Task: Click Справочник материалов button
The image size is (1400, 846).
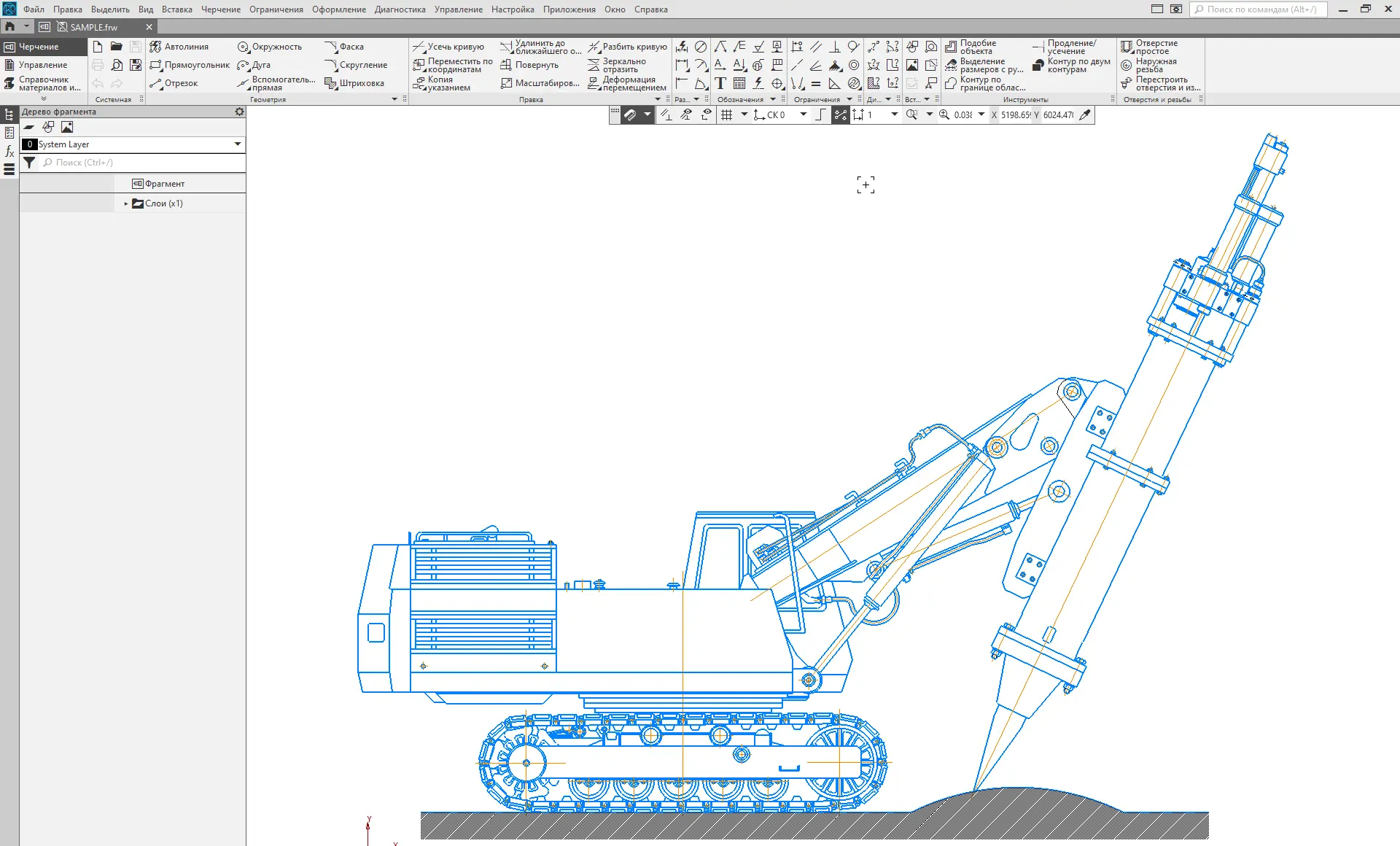Action: tap(42, 83)
